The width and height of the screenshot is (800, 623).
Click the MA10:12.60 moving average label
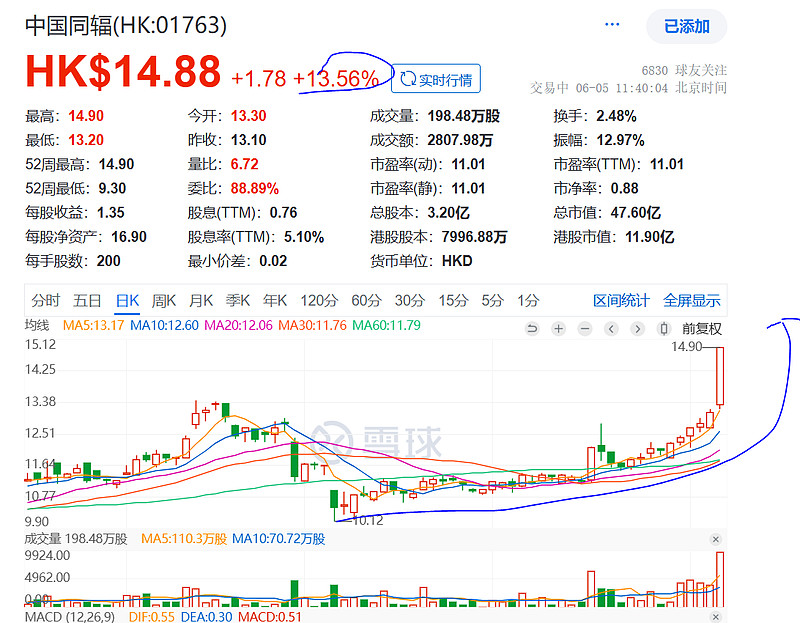pos(164,326)
